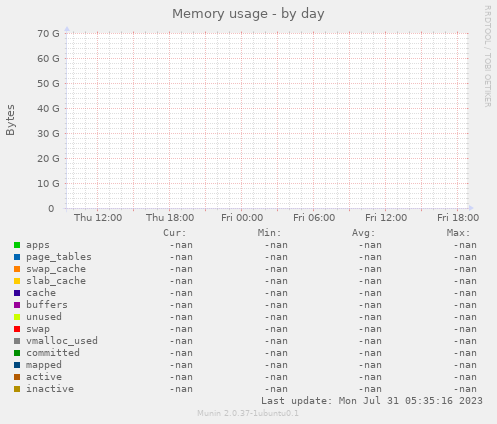497x424 pixels.
Task: Click the committed dark green swatch
Action: 17,353
